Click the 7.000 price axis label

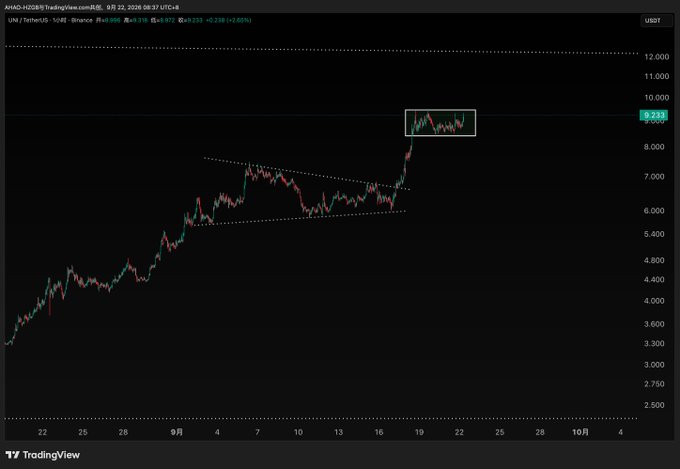coord(654,177)
